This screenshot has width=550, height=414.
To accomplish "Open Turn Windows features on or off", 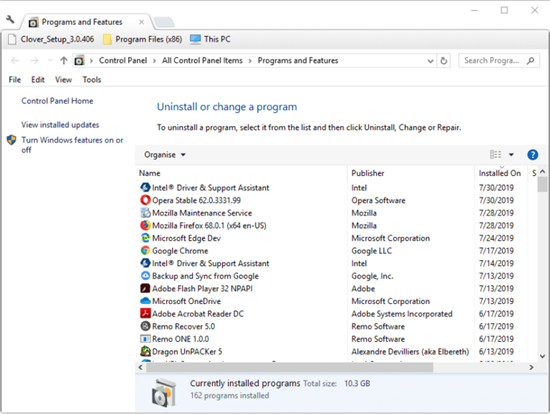I will [72, 145].
